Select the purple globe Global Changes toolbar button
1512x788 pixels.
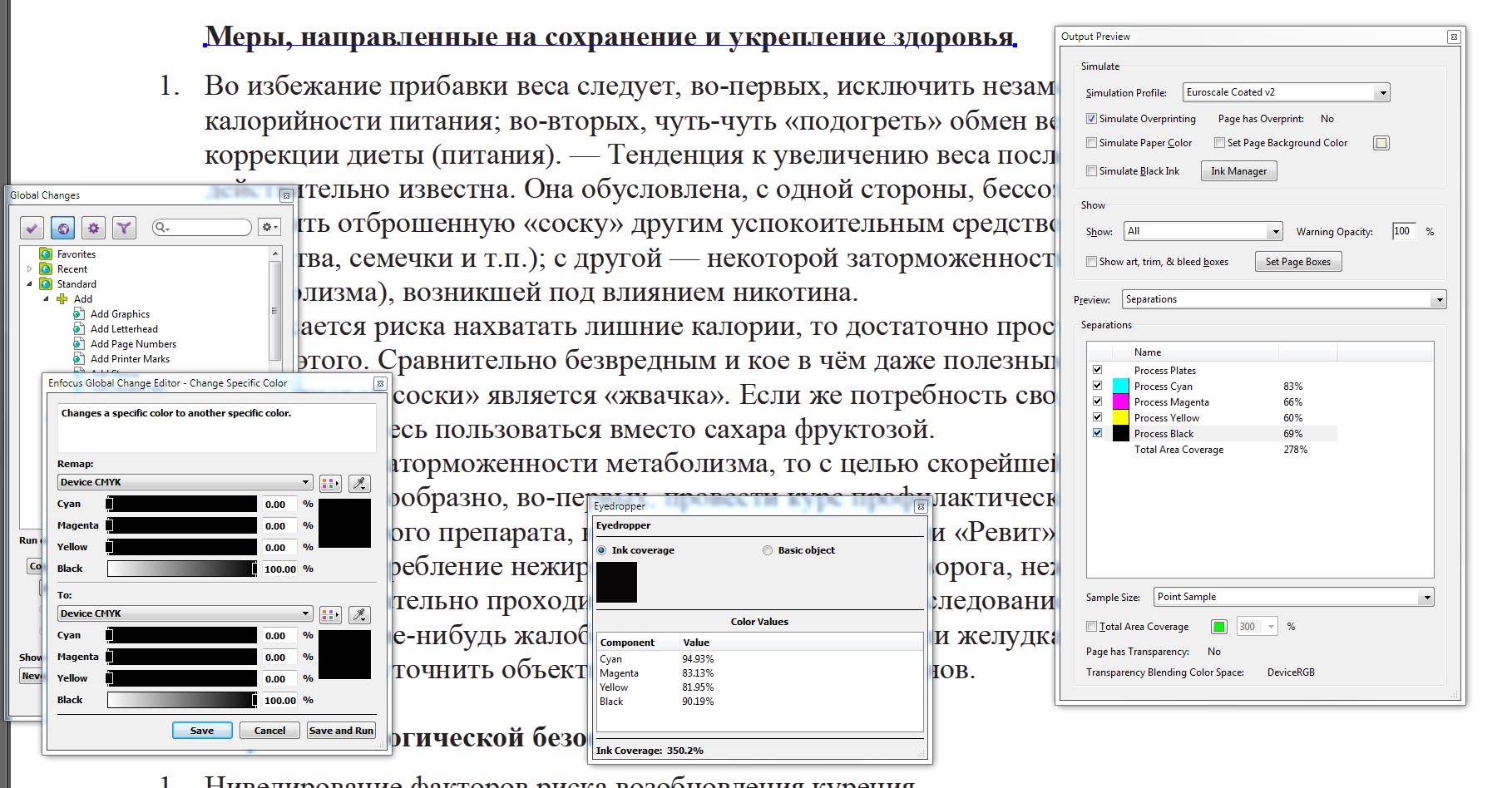[x=62, y=227]
